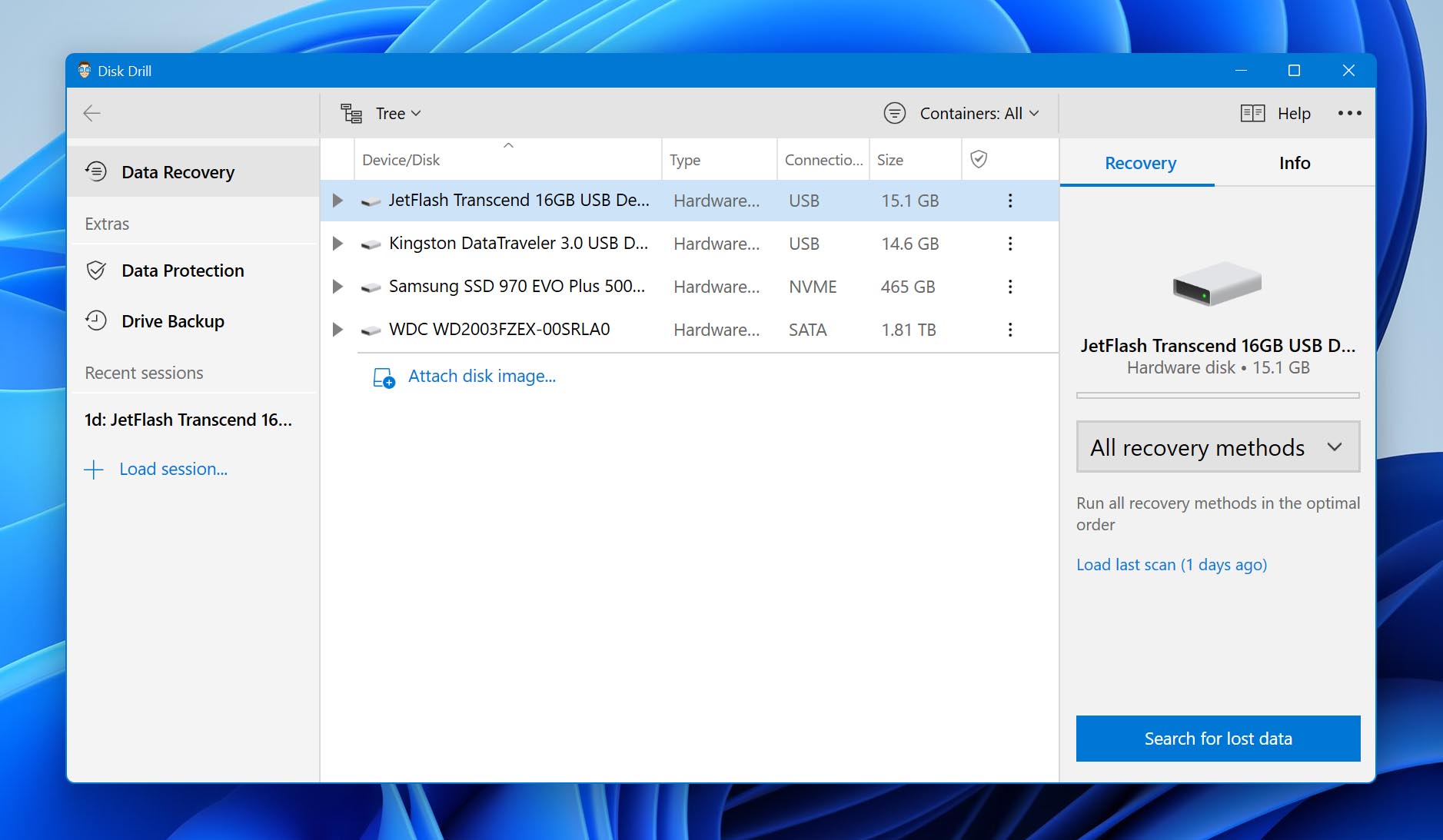The width and height of the screenshot is (1443, 840).
Task: Sort by Type column header
Action: point(720,160)
